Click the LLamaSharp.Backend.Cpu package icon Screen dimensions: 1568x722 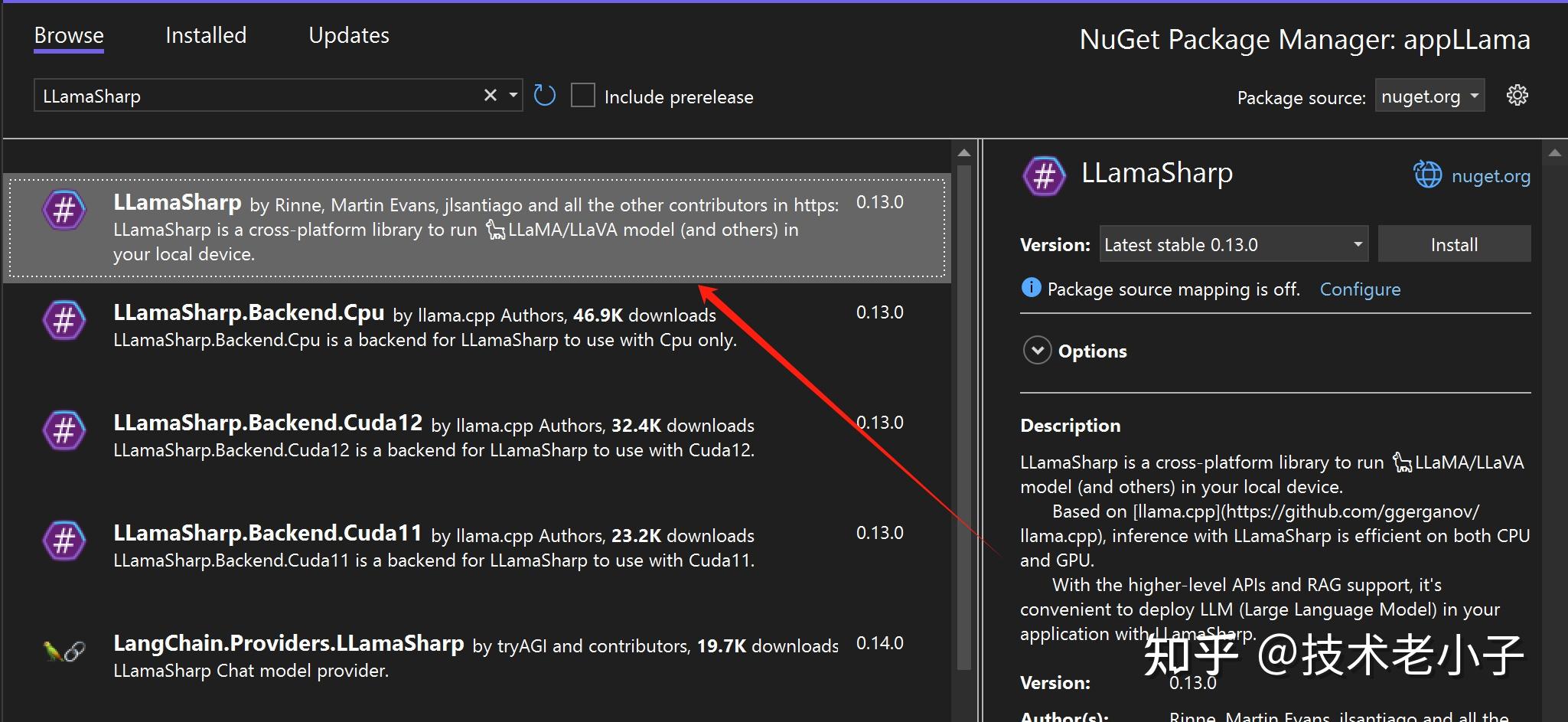(64, 320)
